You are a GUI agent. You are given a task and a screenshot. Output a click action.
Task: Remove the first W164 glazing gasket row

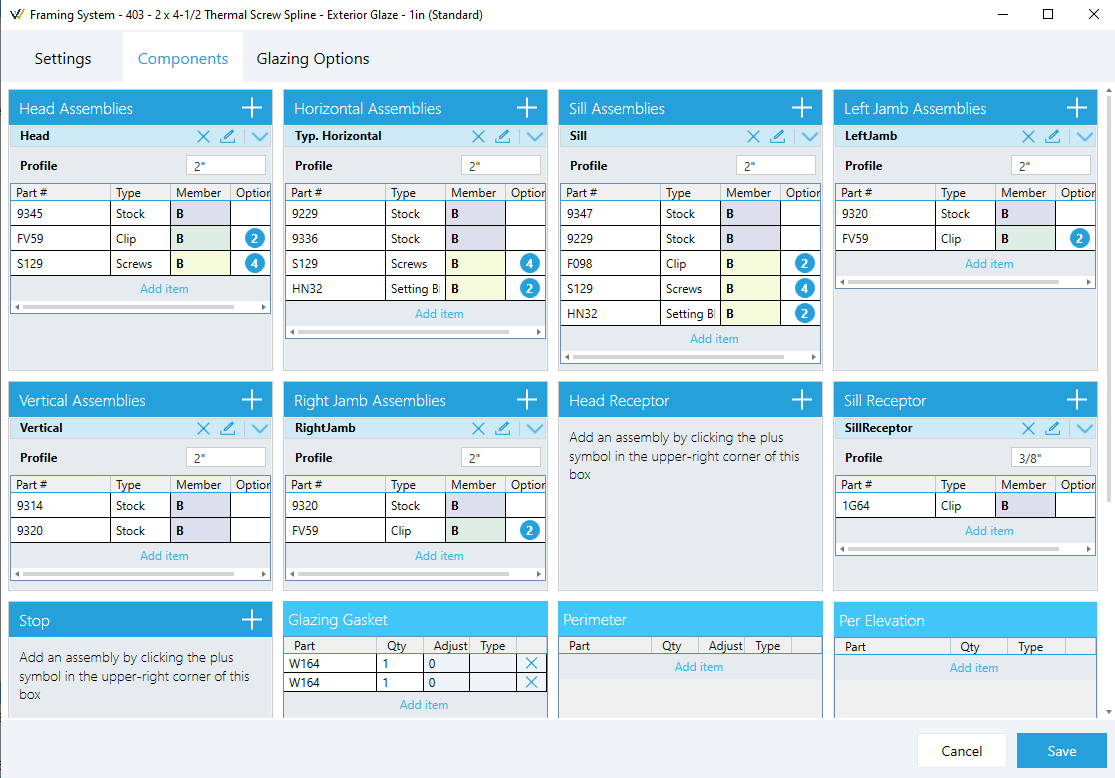tap(531, 664)
